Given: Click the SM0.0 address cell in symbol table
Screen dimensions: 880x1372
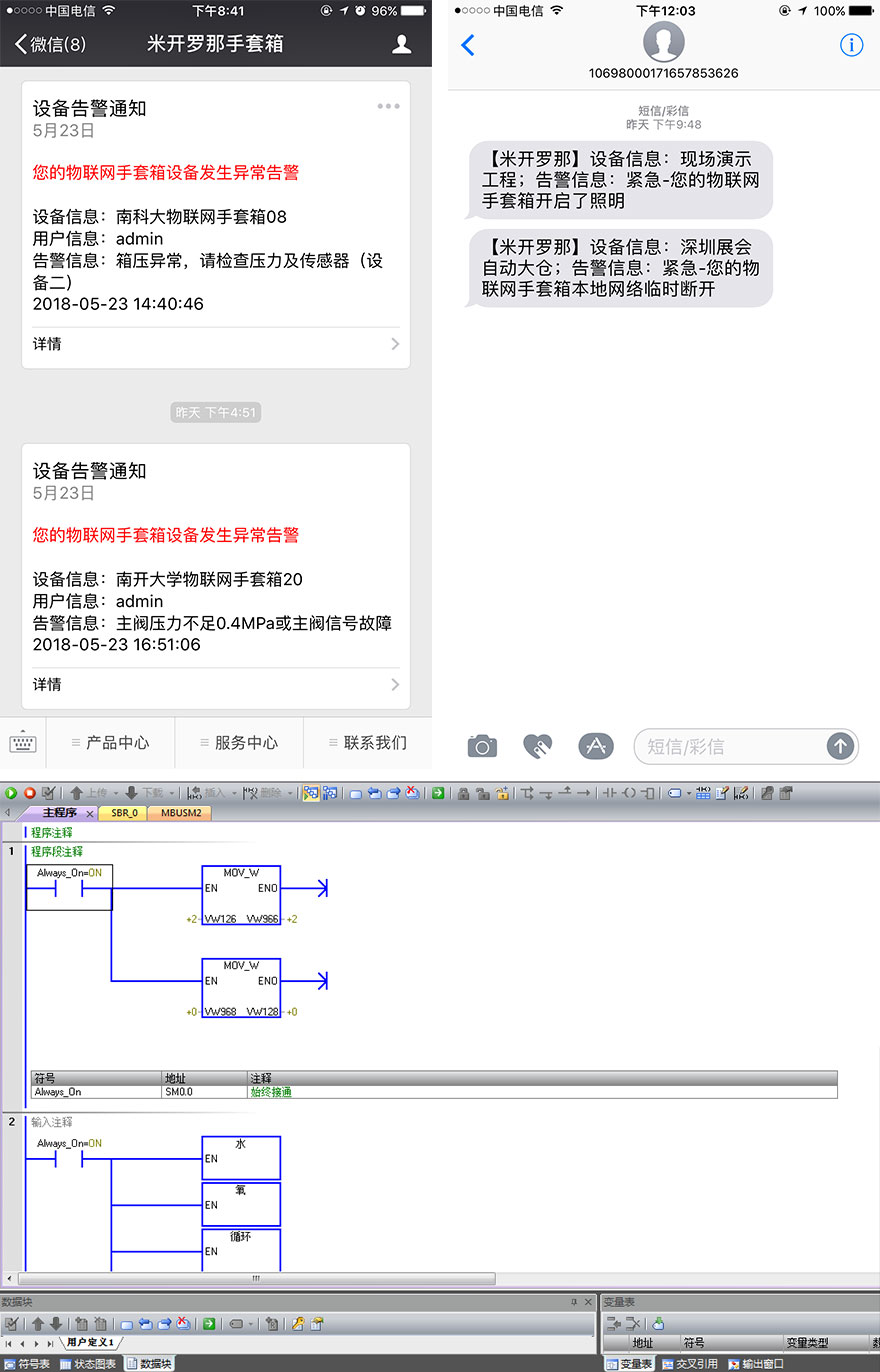Looking at the screenshot, I should (x=205, y=1092).
